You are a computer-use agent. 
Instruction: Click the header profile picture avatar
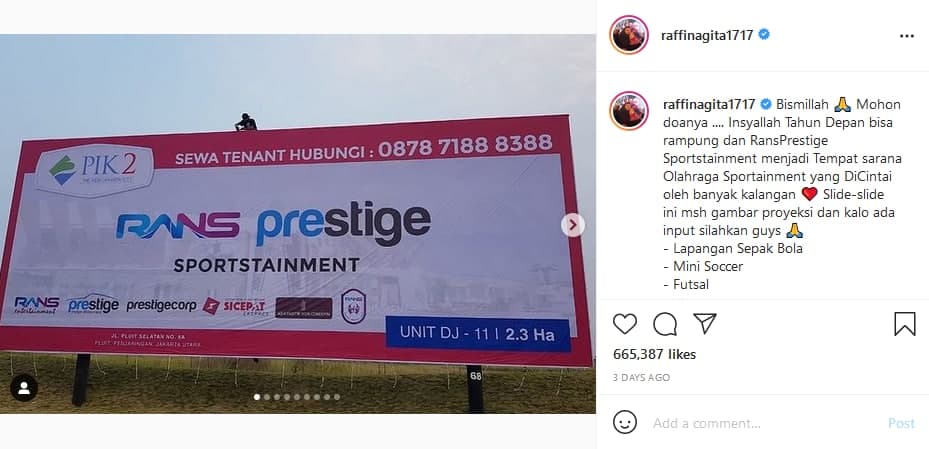pyautogui.click(x=629, y=35)
